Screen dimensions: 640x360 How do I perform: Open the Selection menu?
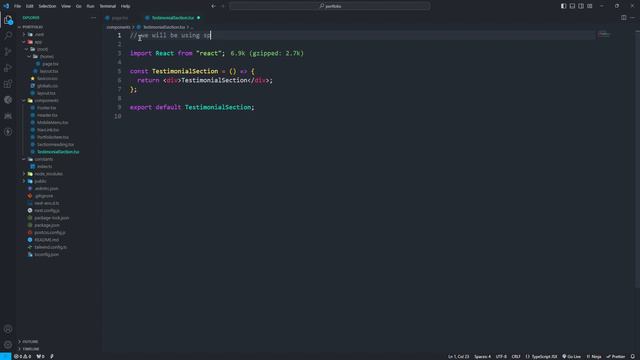(47, 6)
